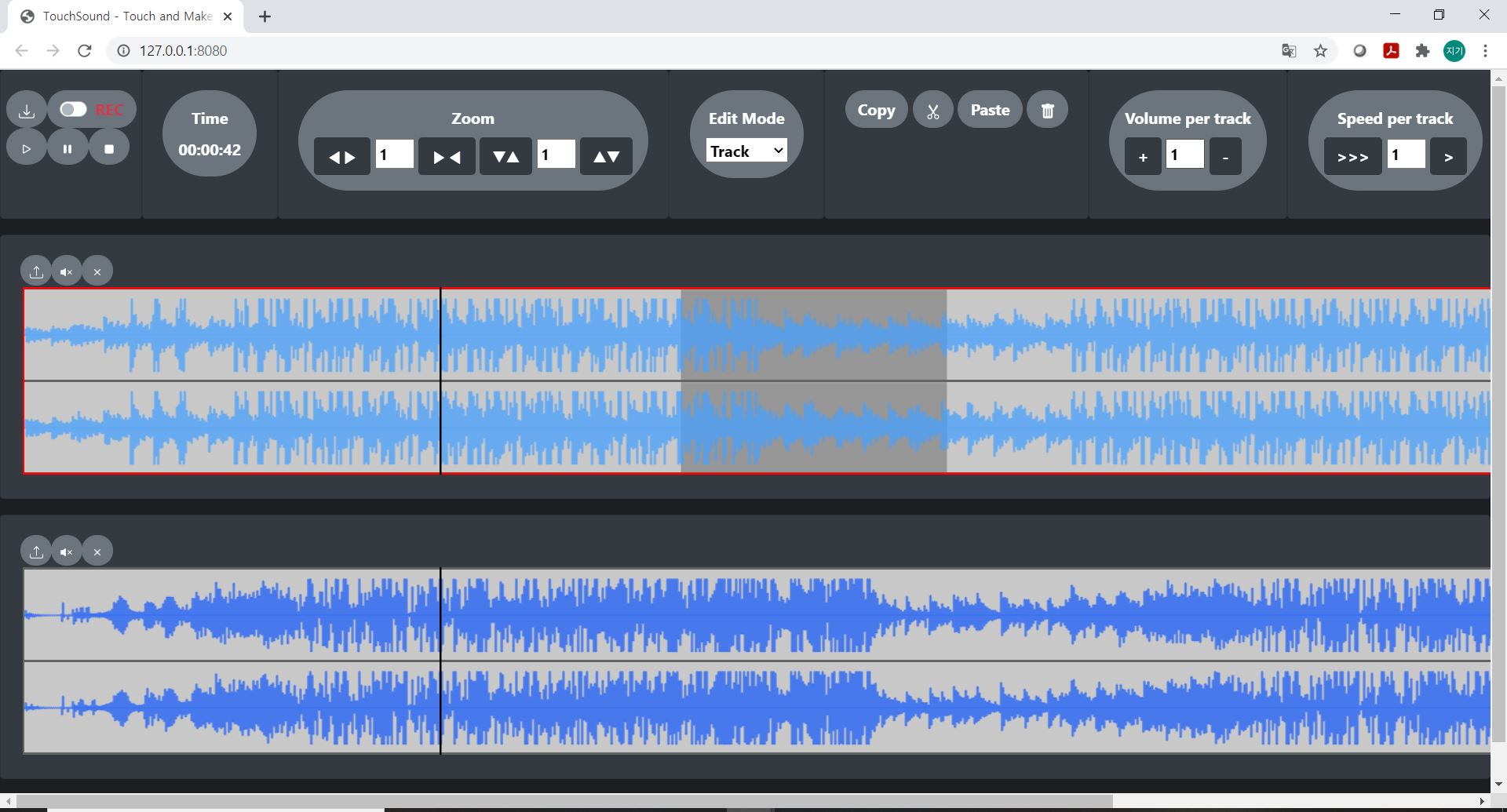Viewport: 1507px width, 812px height.
Task: Stop playback with the stop button
Action: point(109,148)
